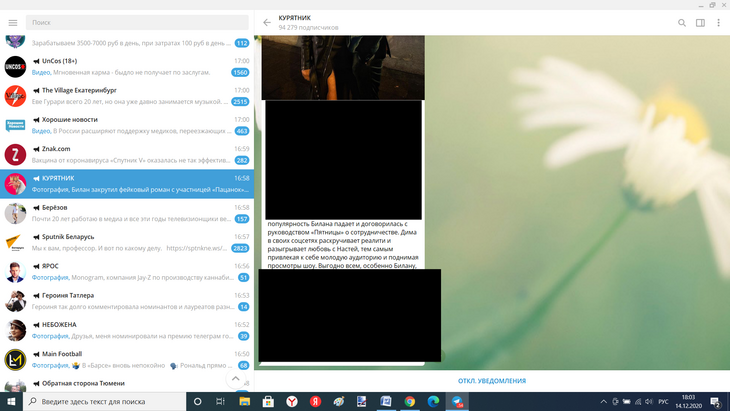The width and height of the screenshot is (730, 411).
Task: Switch keyboard language via РУС indicator
Action: tap(662, 401)
